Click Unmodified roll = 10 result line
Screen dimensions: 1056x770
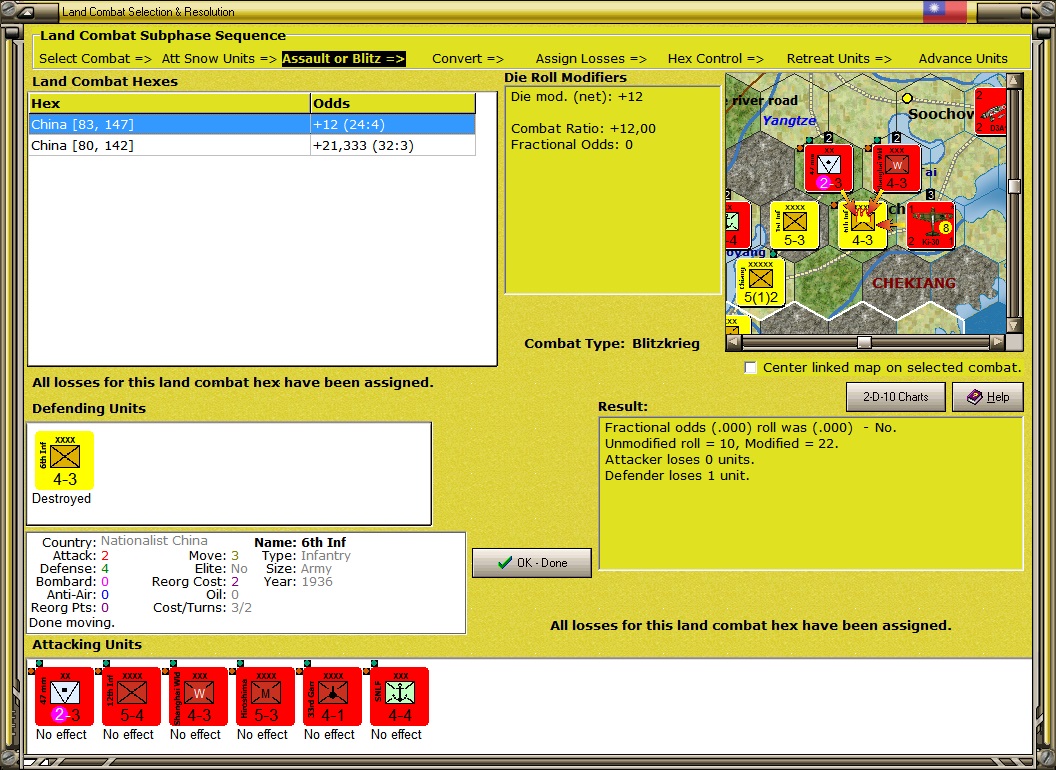pyautogui.click(x=721, y=443)
